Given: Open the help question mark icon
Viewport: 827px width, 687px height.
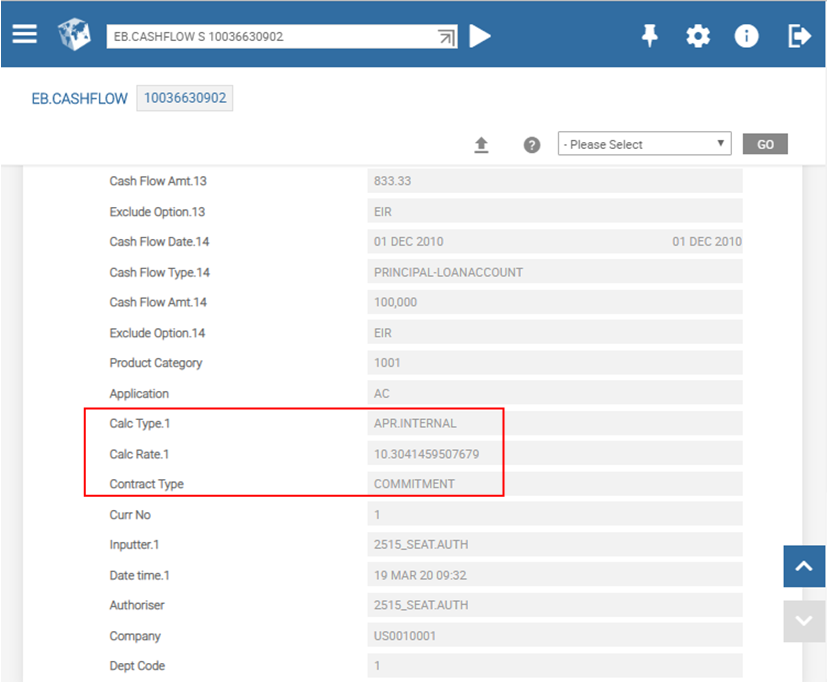Looking at the screenshot, I should pyautogui.click(x=532, y=145).
